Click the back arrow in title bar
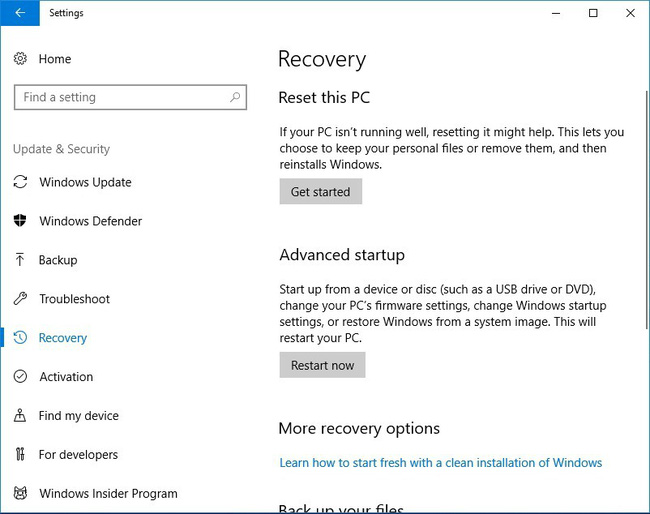This screenshot has height=514, width=650. [x=20, y=13]
